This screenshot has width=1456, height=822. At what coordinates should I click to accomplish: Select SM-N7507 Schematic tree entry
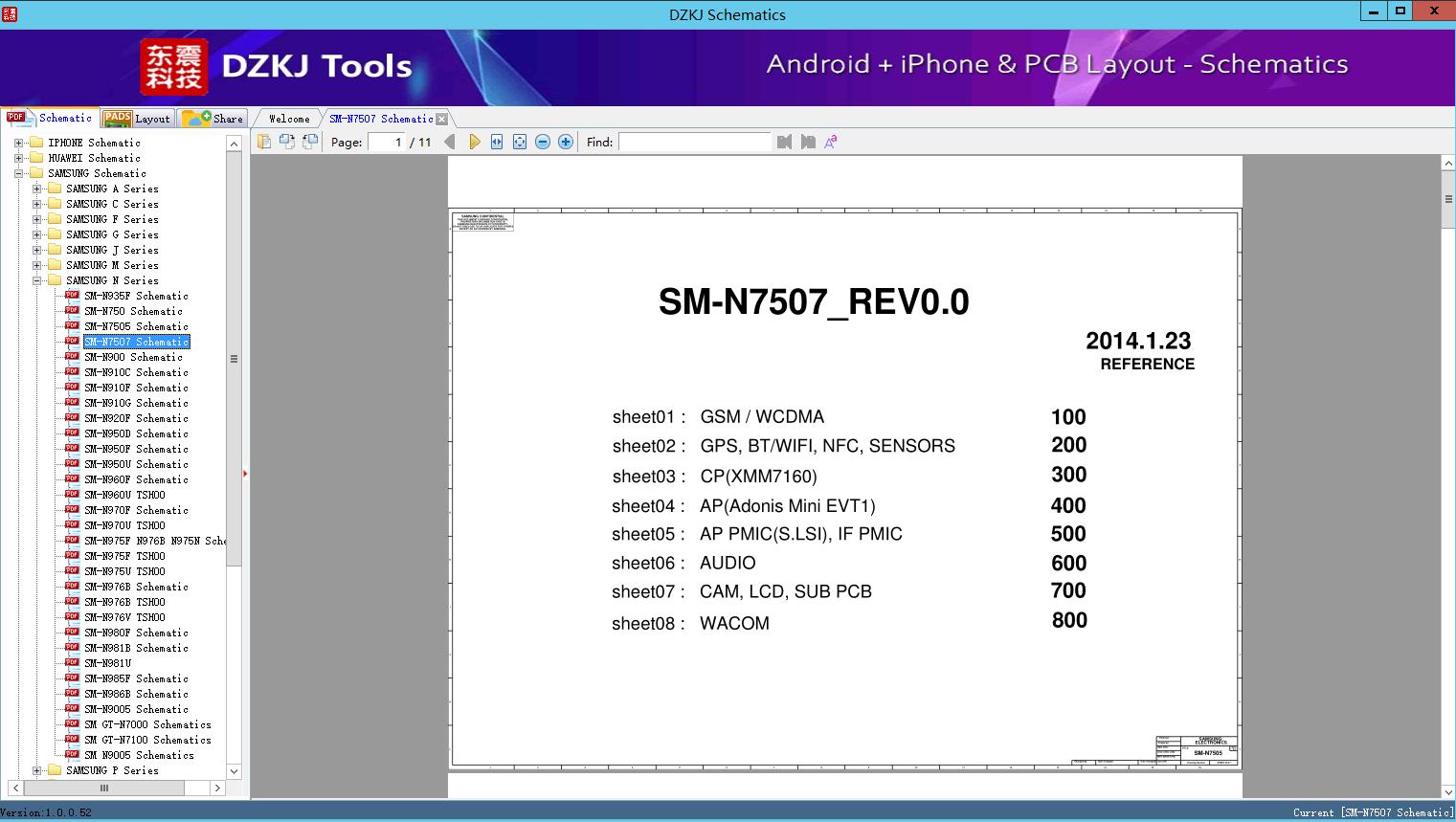pyautogui.click(x=136, y=342)
